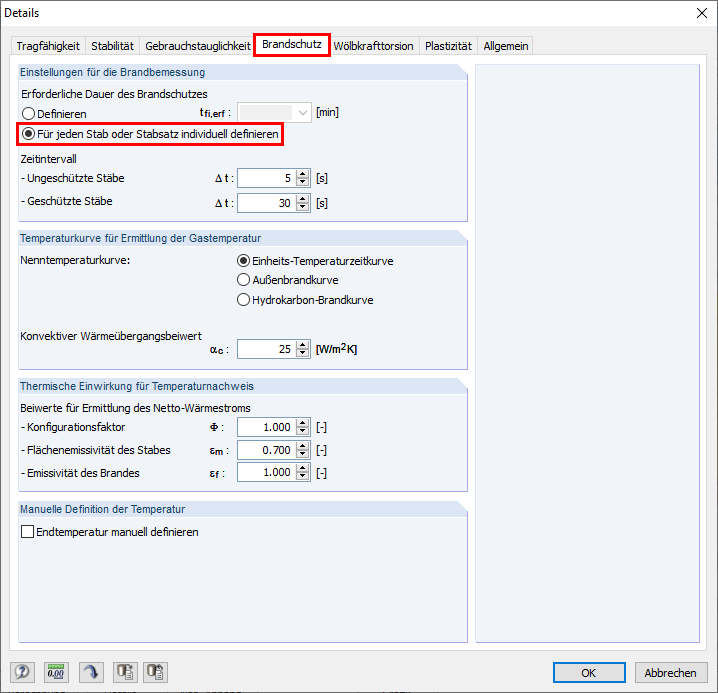This screenshot has width=718, height=693.
Task: Switch to the Stabilität tab
Action: [x=112, y=46]
